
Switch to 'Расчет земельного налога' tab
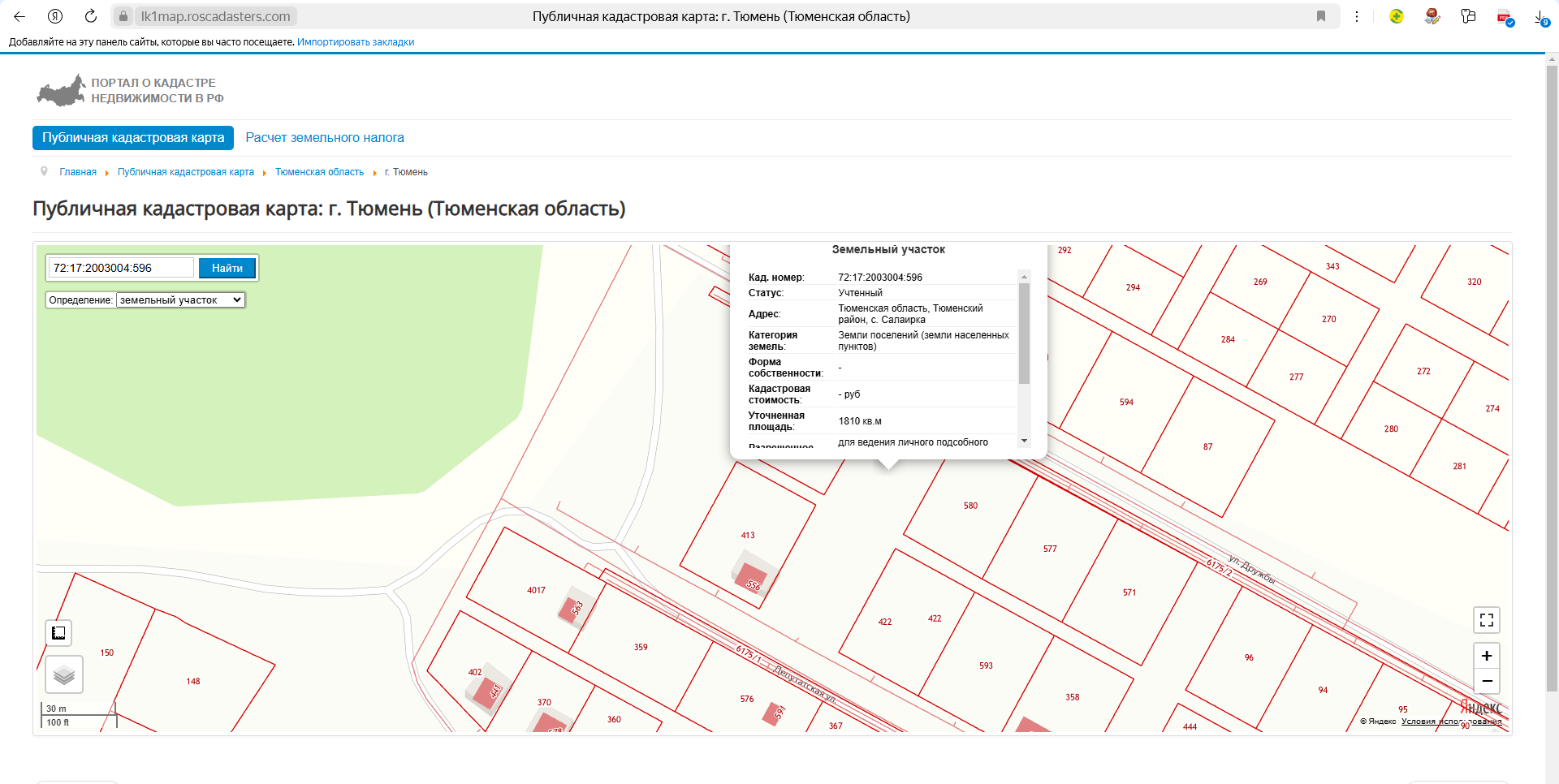tap(324, 138)
